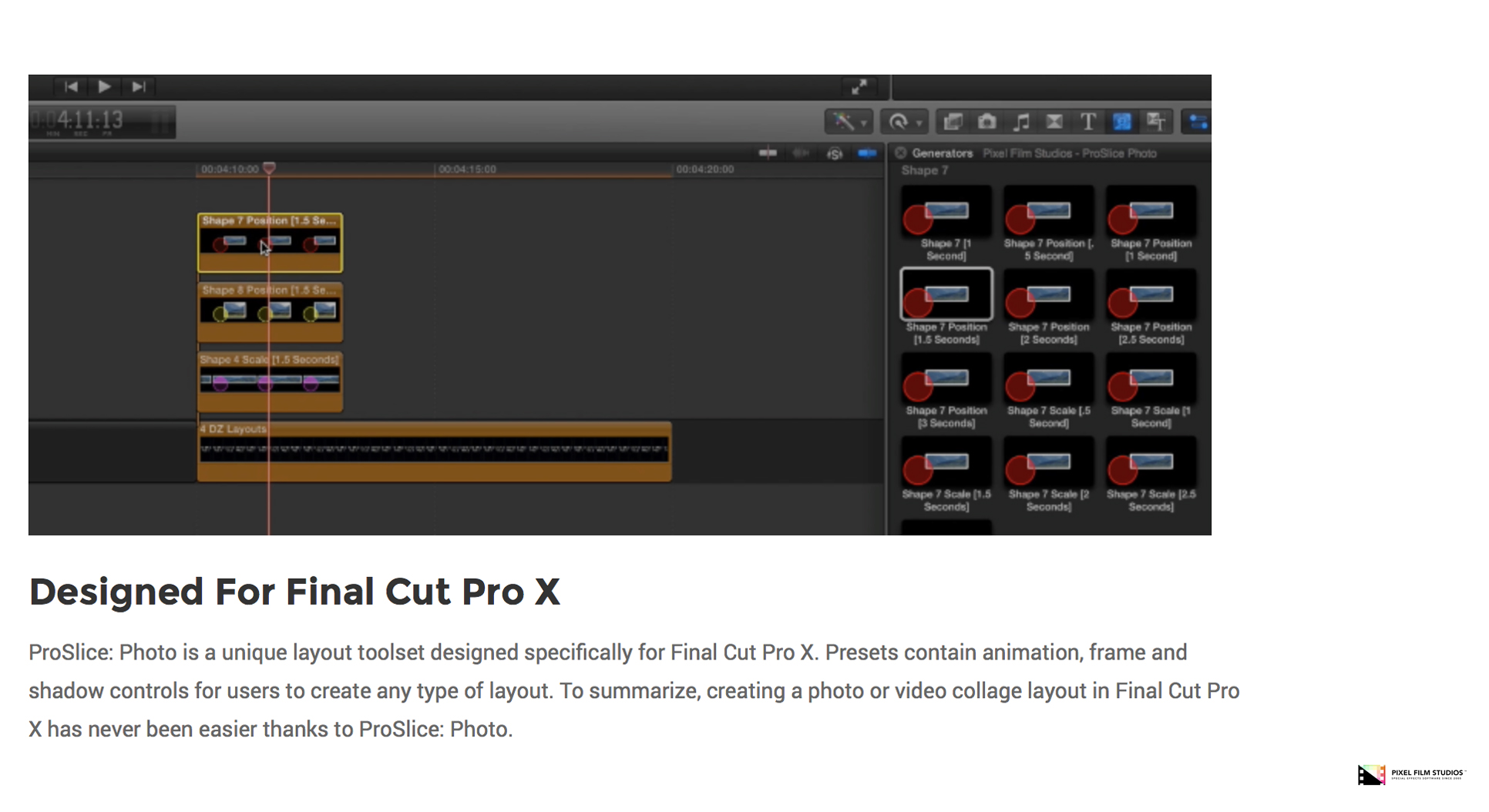Select the Shape 7 Position [3 Seconds] generator
The width and height of the screenshot is (1489, 812).
(946, 391)
